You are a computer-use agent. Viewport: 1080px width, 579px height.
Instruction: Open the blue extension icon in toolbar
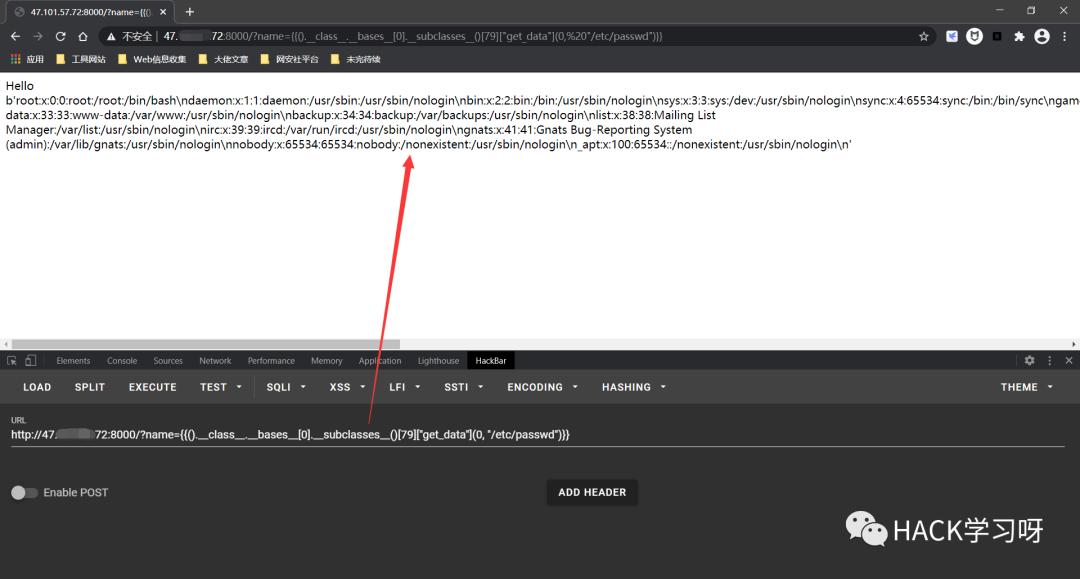[952, 36]
